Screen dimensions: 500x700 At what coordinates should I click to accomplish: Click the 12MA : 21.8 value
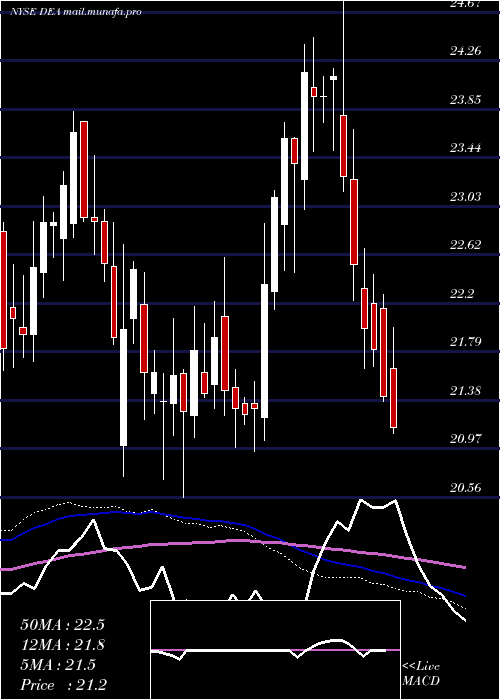coord(62,645)
